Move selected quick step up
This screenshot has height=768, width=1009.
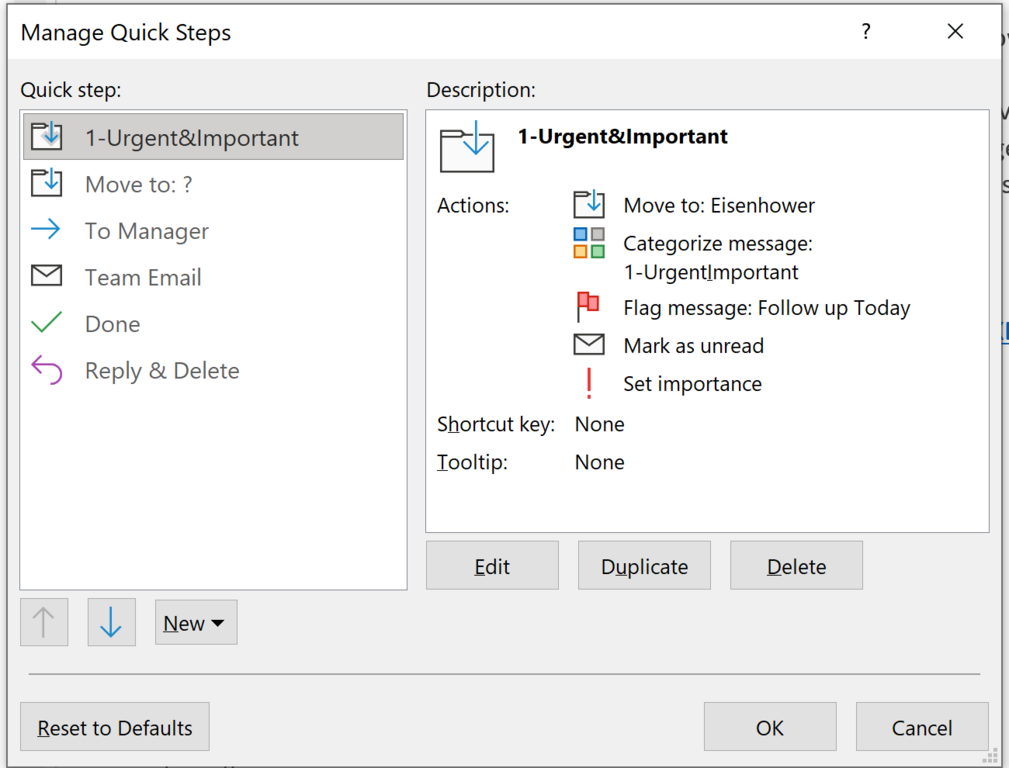click(44, 623)
